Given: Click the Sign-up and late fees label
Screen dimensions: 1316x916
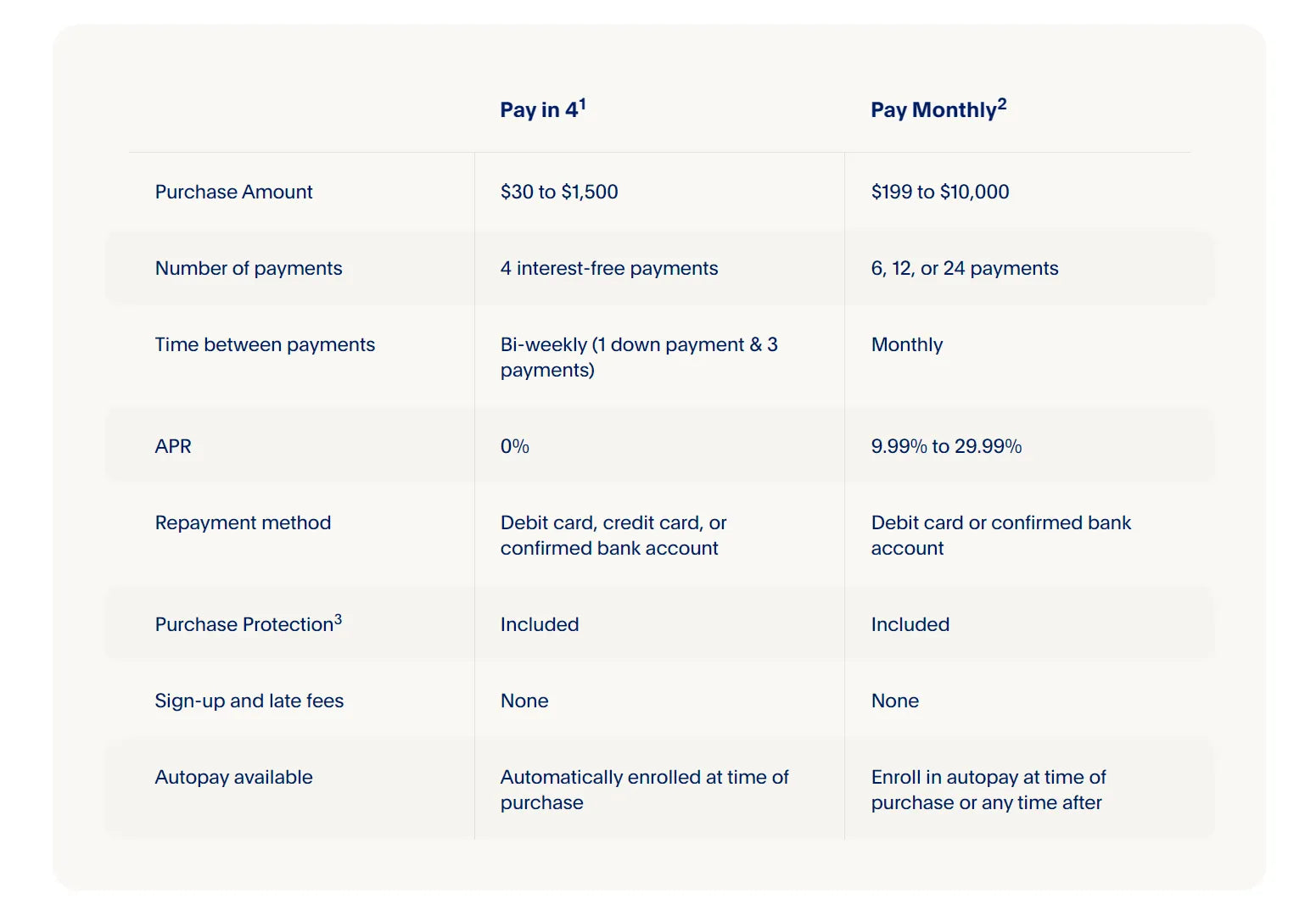Looking at the screenshot, I should 249,701.
